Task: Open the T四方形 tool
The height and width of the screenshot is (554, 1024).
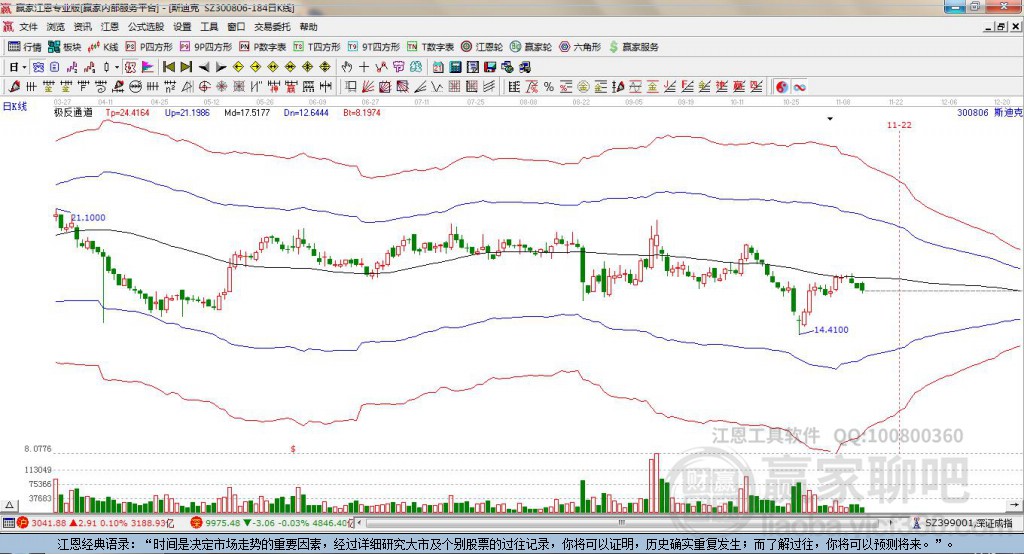Action: [317, 47]
